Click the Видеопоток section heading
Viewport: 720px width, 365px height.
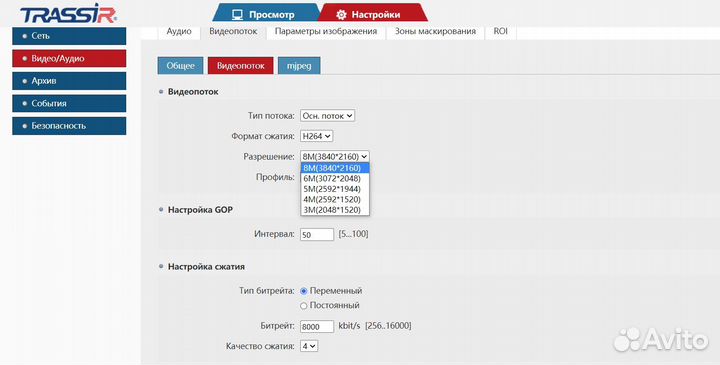point(193,92)
